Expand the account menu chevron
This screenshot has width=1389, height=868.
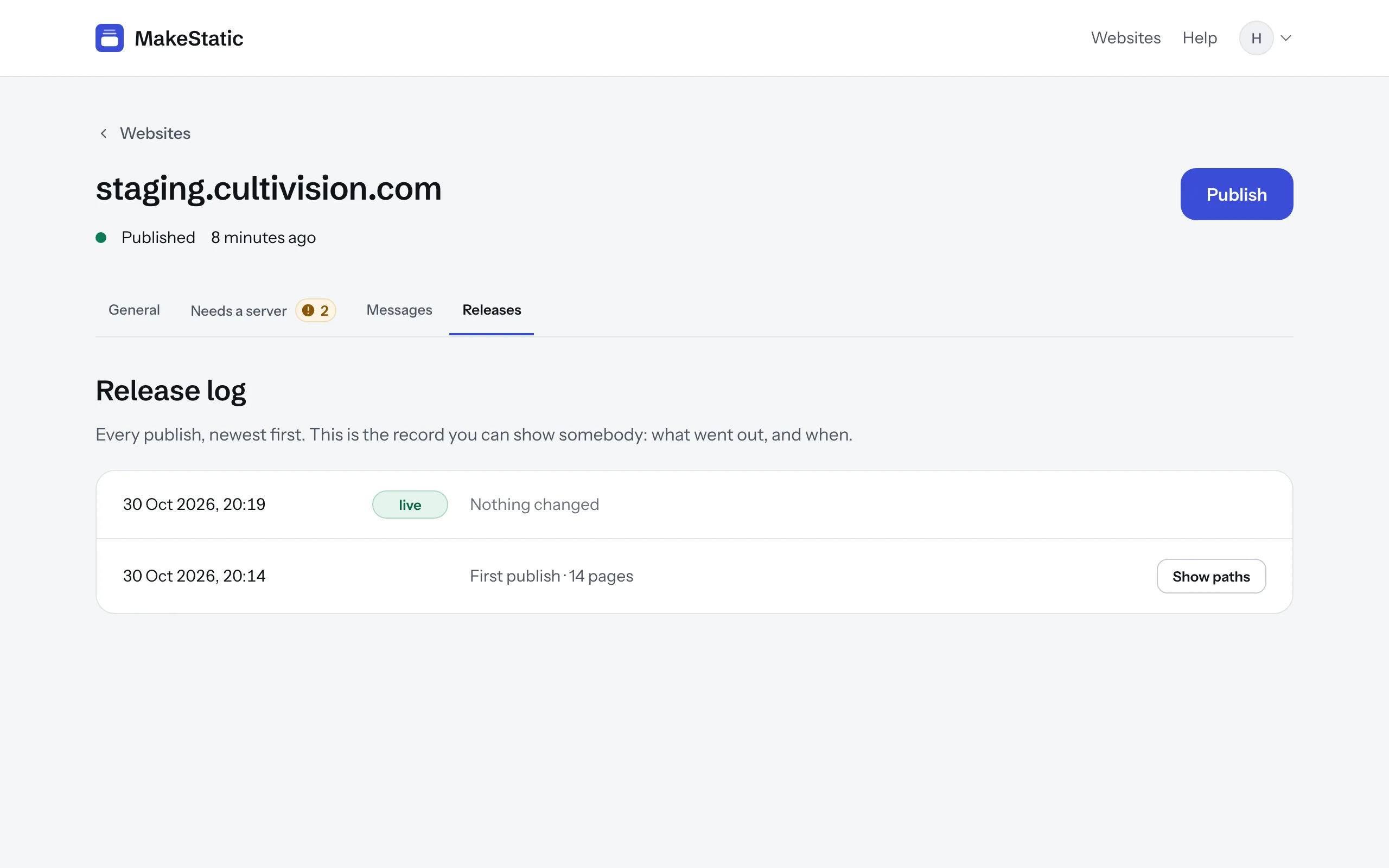pos(1286,38)
